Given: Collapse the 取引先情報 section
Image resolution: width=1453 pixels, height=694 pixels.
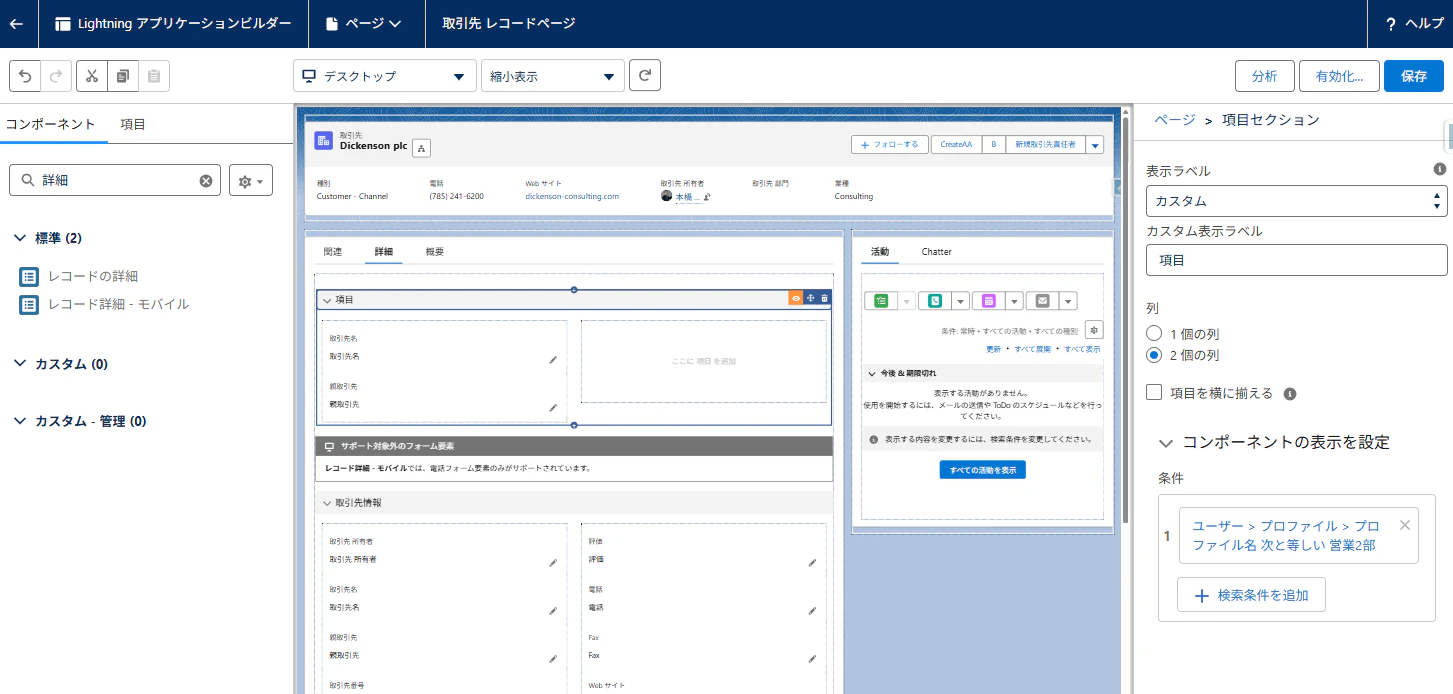Looking at the screenshot, I should [326, 503].
